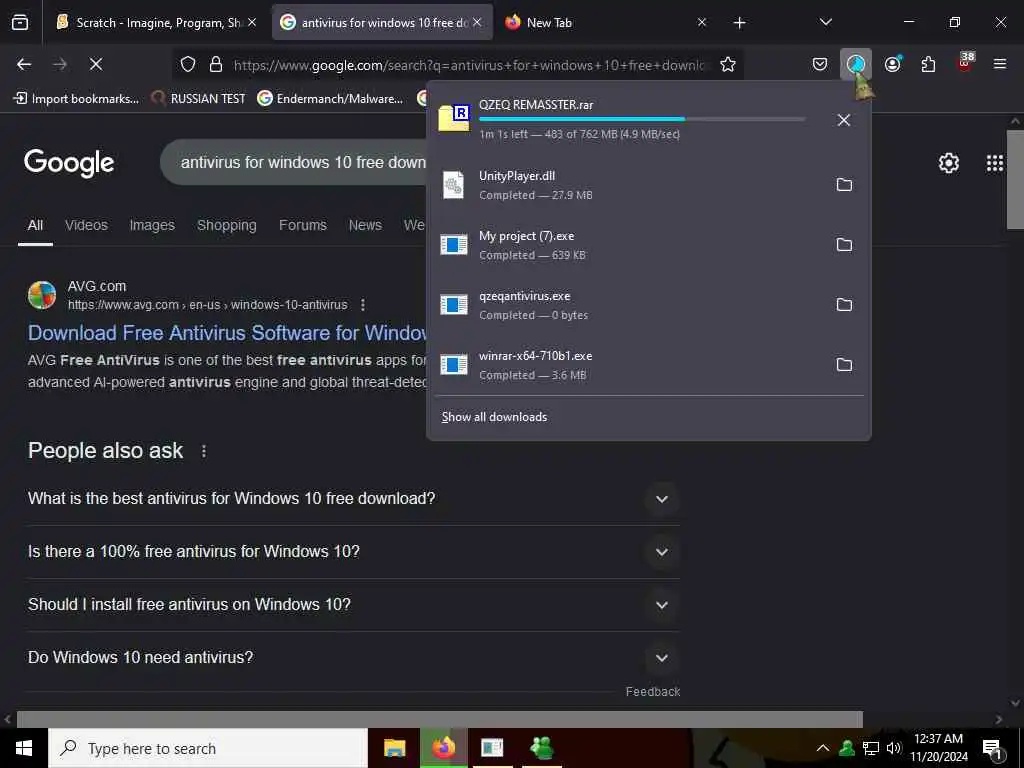Viewport: 1024px width, 768px height.
Task: Open a new tab with plus button
Action: point(739,23)
